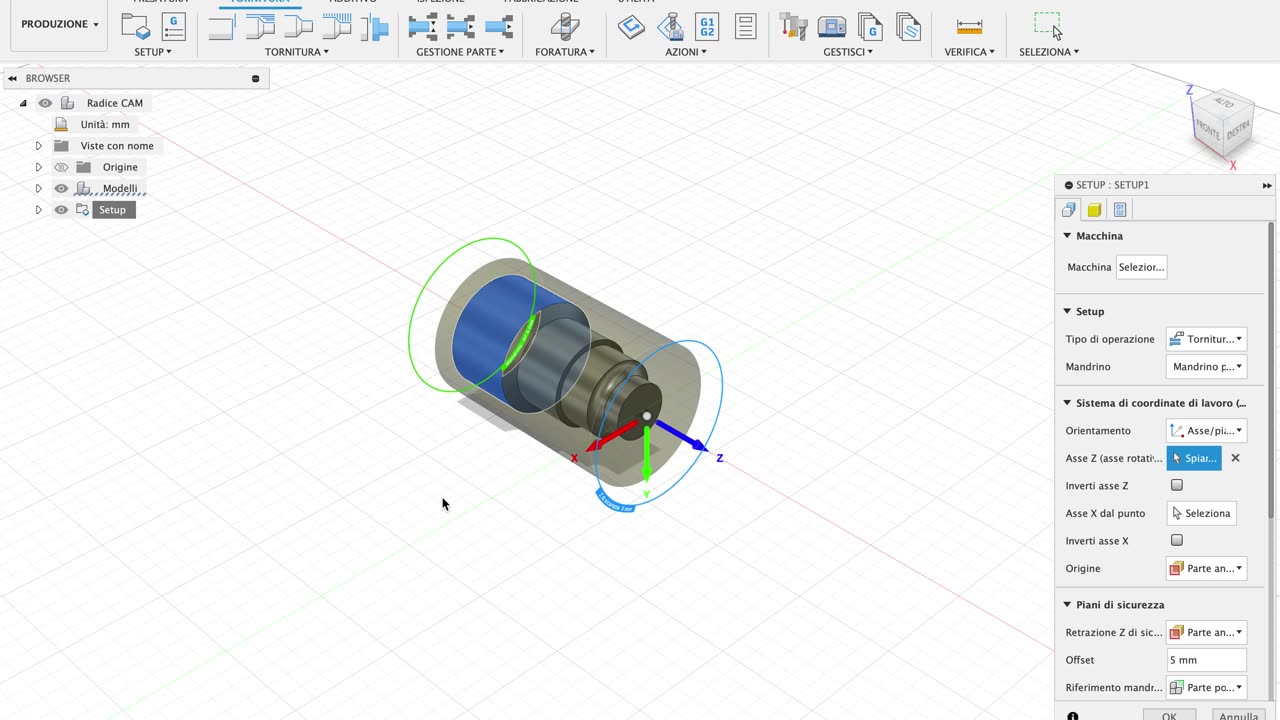Open the TORNITURA toolbar menu
The width and height of the screenshot is (1280, 720).
[297, 52]
